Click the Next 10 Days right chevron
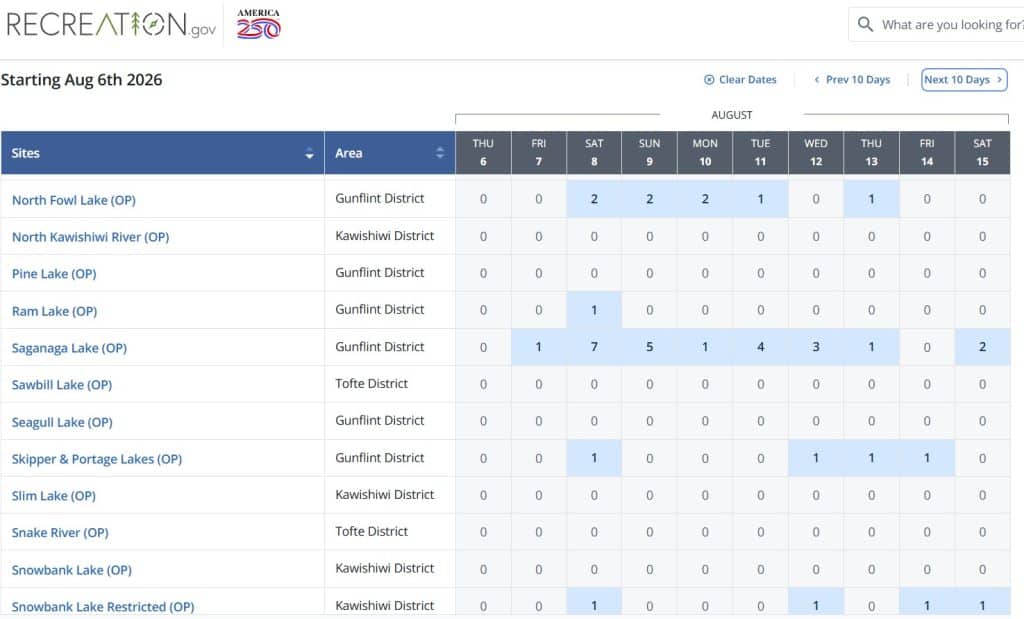The height and width of the screenshot is (619, 1024). (x=1001, y=80)
